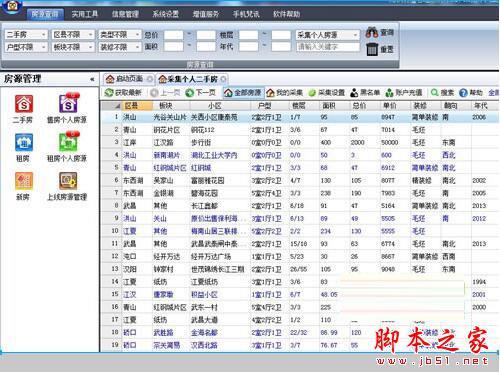Click the 楼层 minimum input field
Viewport: 500px width, 372px height.
[249, 35]
